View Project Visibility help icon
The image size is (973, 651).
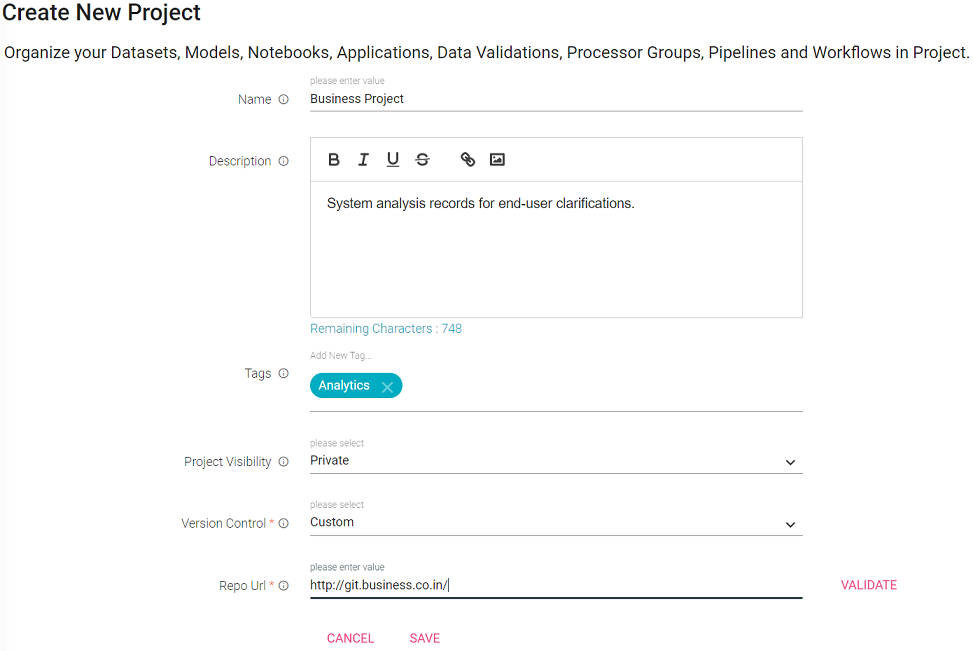284,462
